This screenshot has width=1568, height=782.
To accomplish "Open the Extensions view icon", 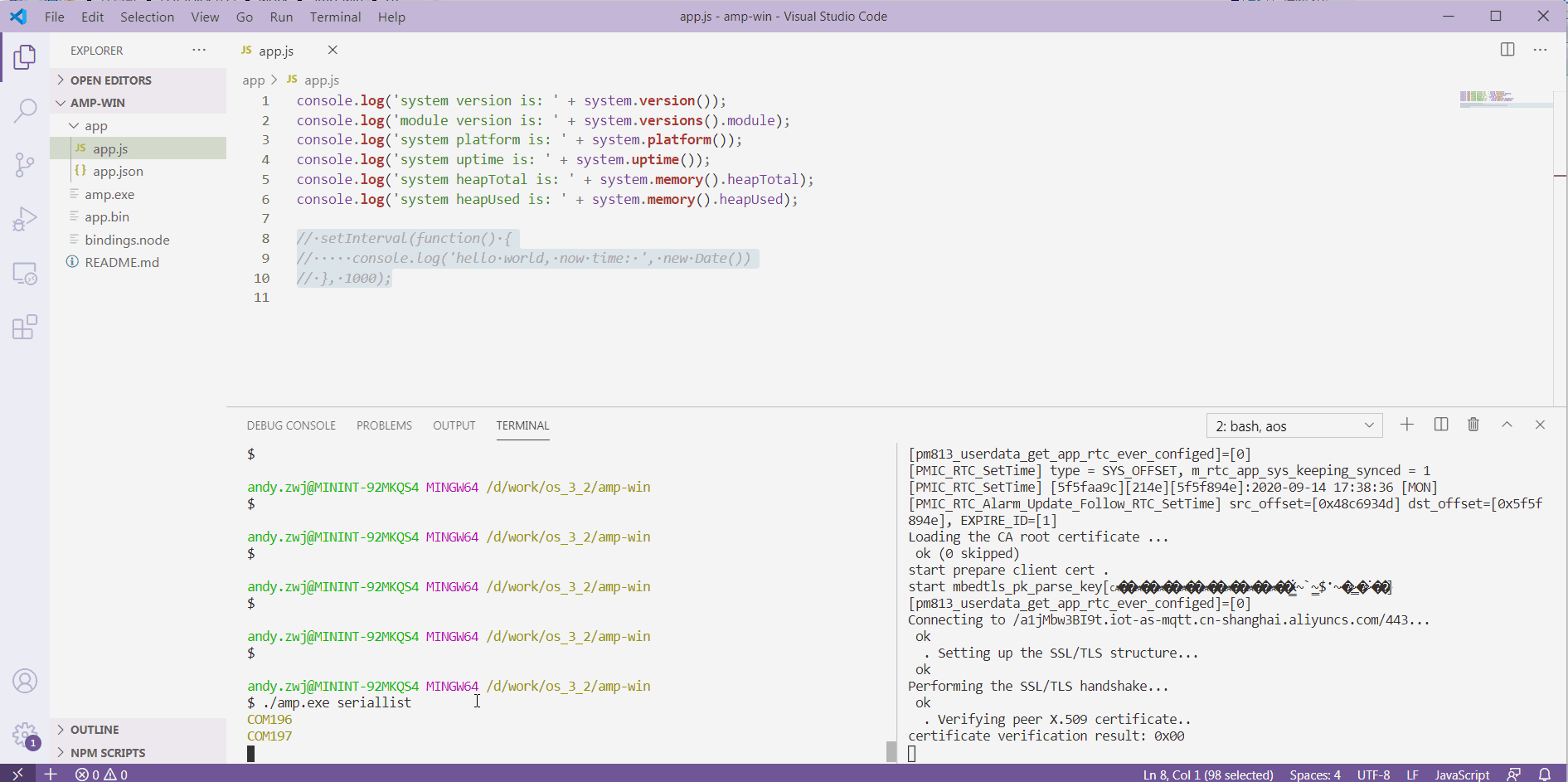I will (25, 327).
